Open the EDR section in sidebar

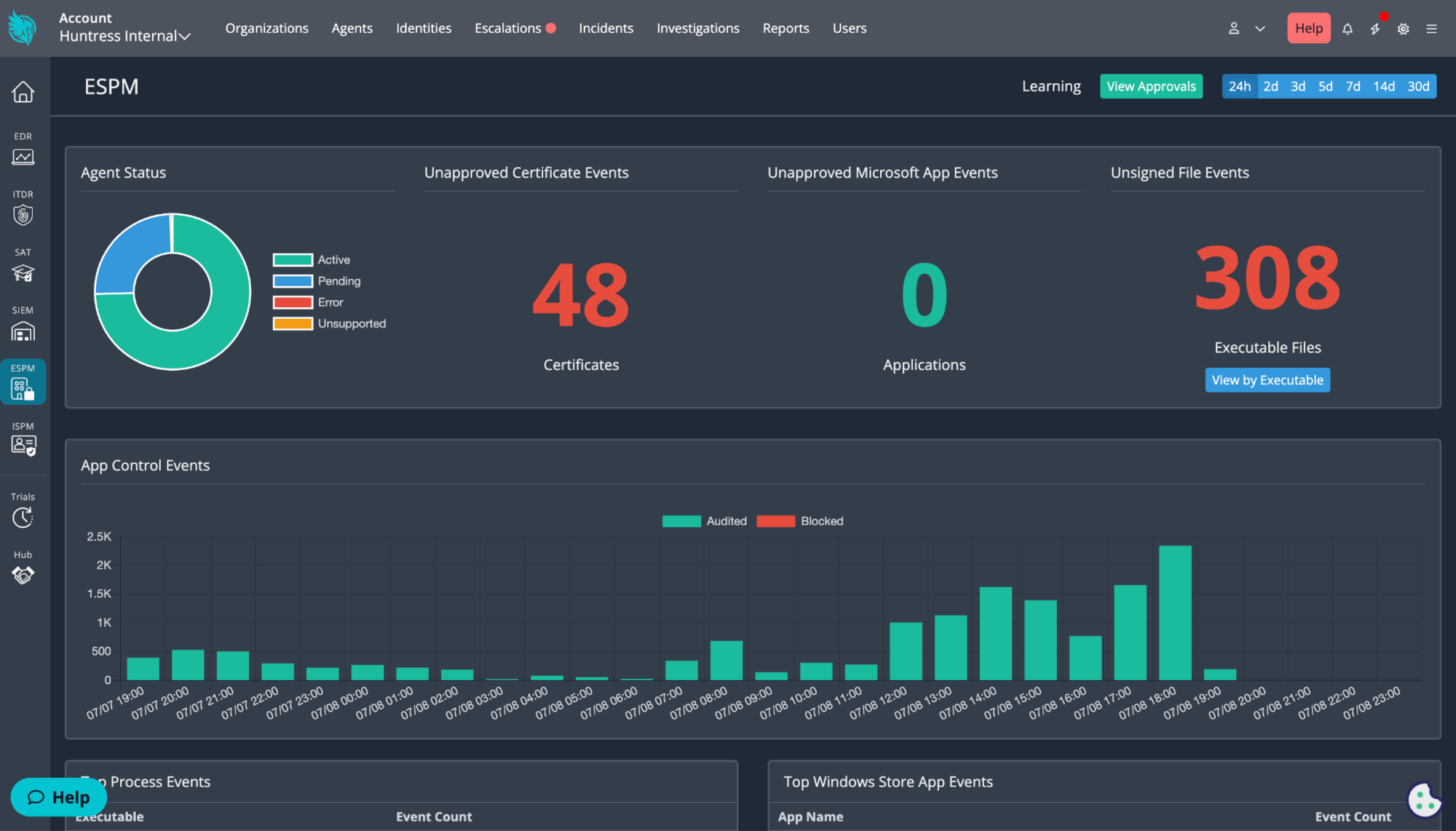23,149
